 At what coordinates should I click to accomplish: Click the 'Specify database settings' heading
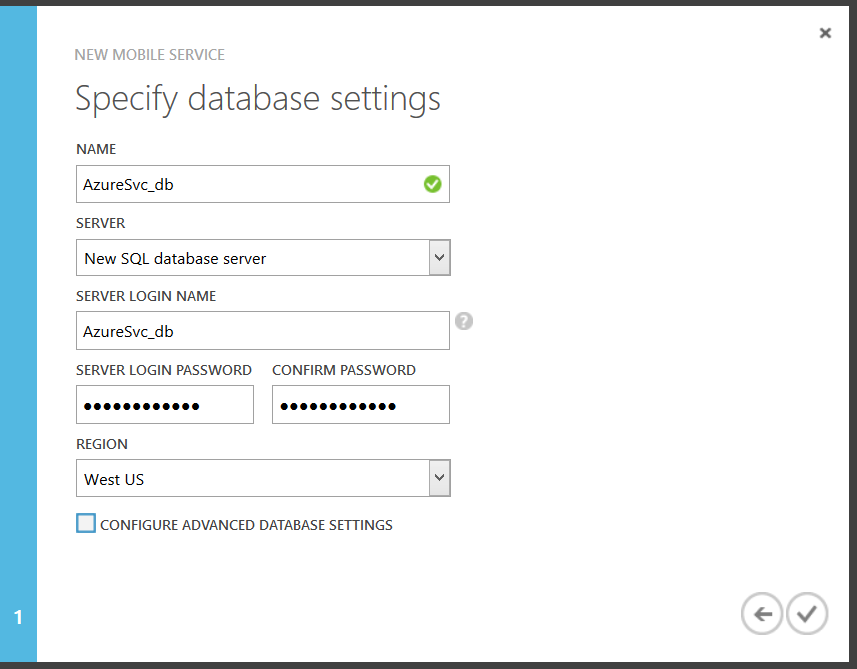[x=257, y=99]
